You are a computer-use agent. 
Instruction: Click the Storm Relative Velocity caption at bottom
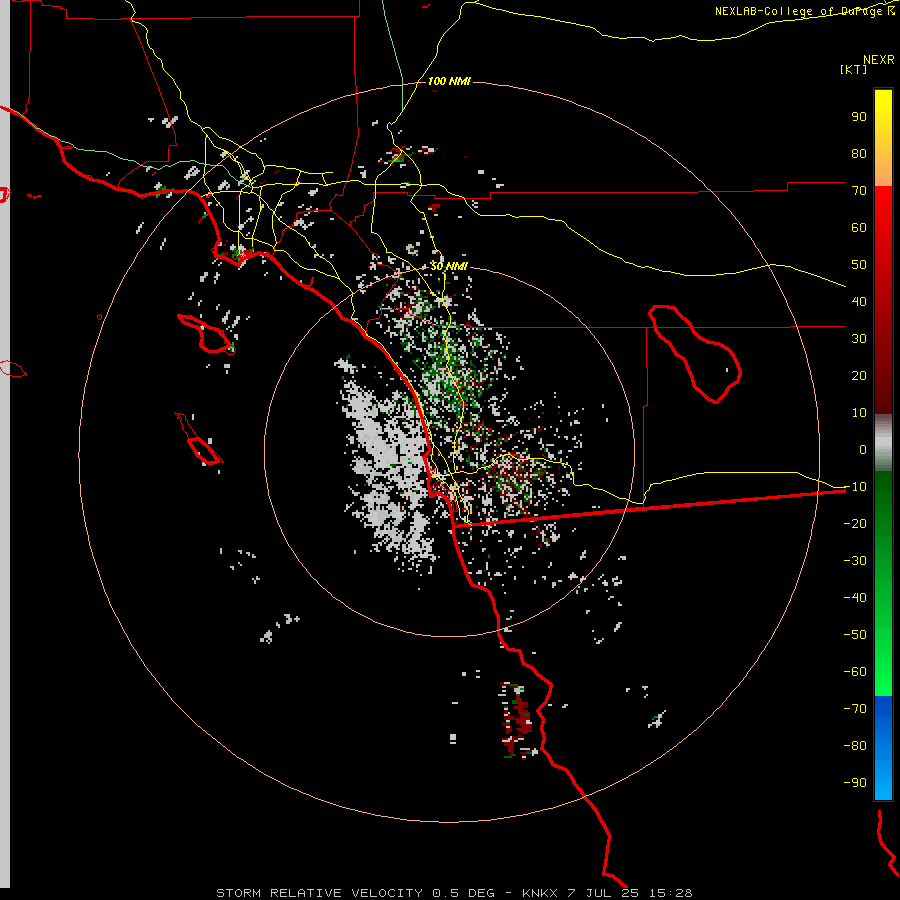click(454, 893)
